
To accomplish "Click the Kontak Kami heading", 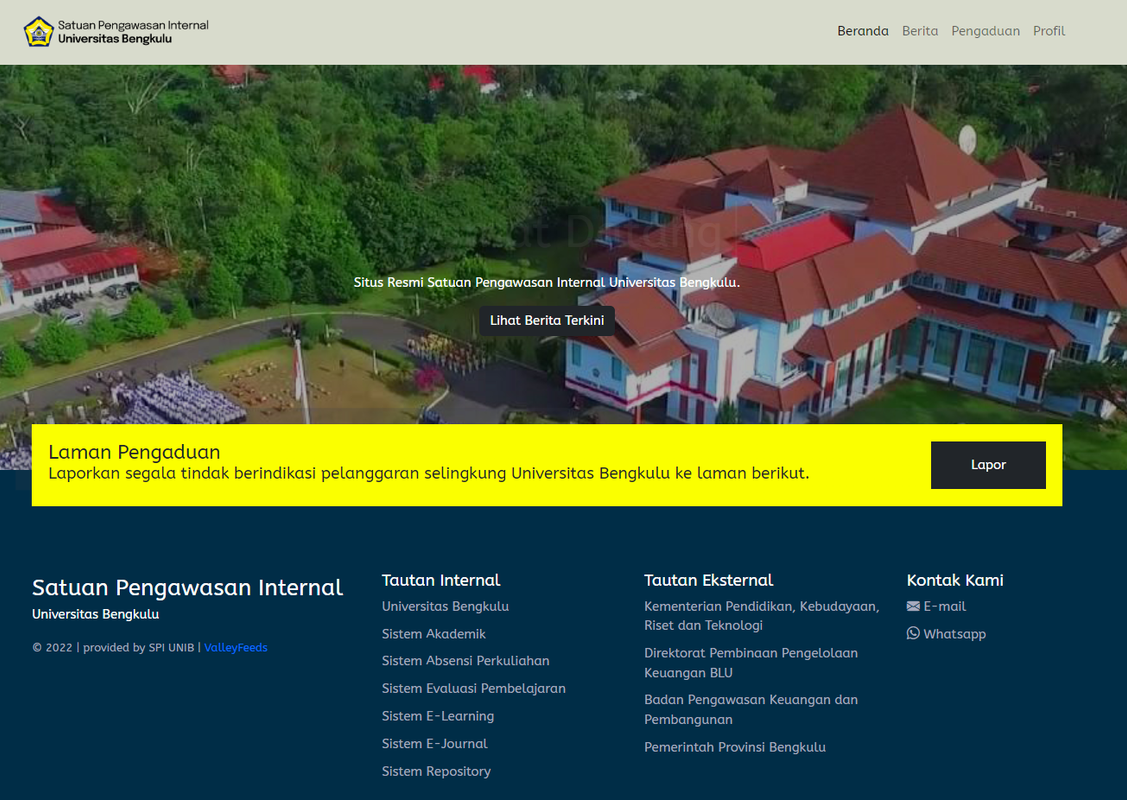I will 954,580.
